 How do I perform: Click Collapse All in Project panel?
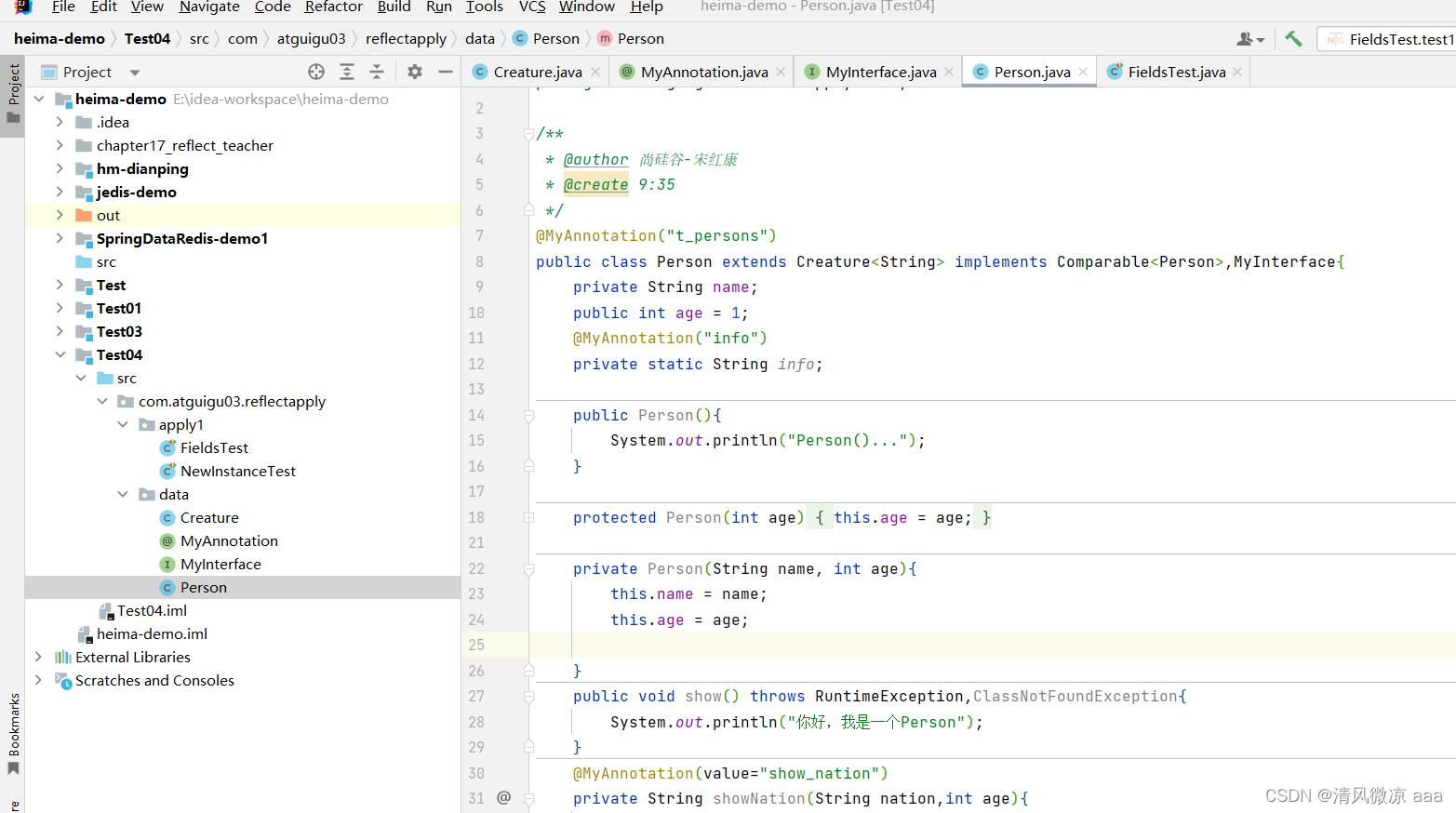(x=377, y=72)
